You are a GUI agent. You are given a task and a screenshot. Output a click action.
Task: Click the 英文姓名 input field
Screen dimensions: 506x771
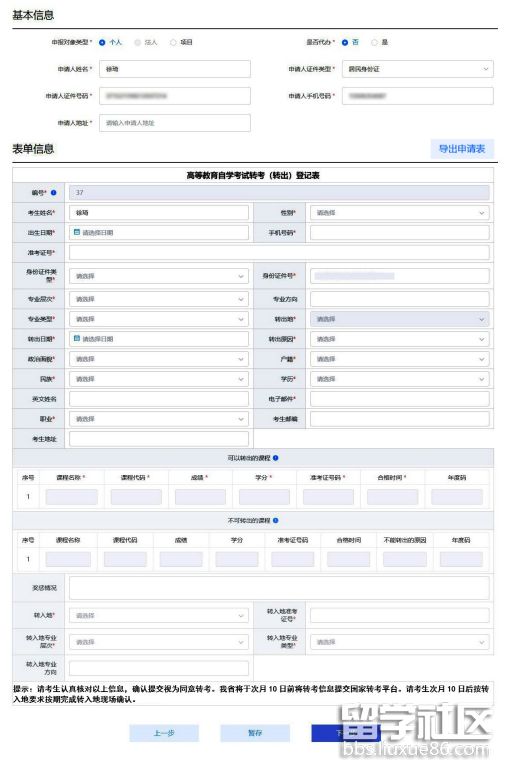(158, 399)
